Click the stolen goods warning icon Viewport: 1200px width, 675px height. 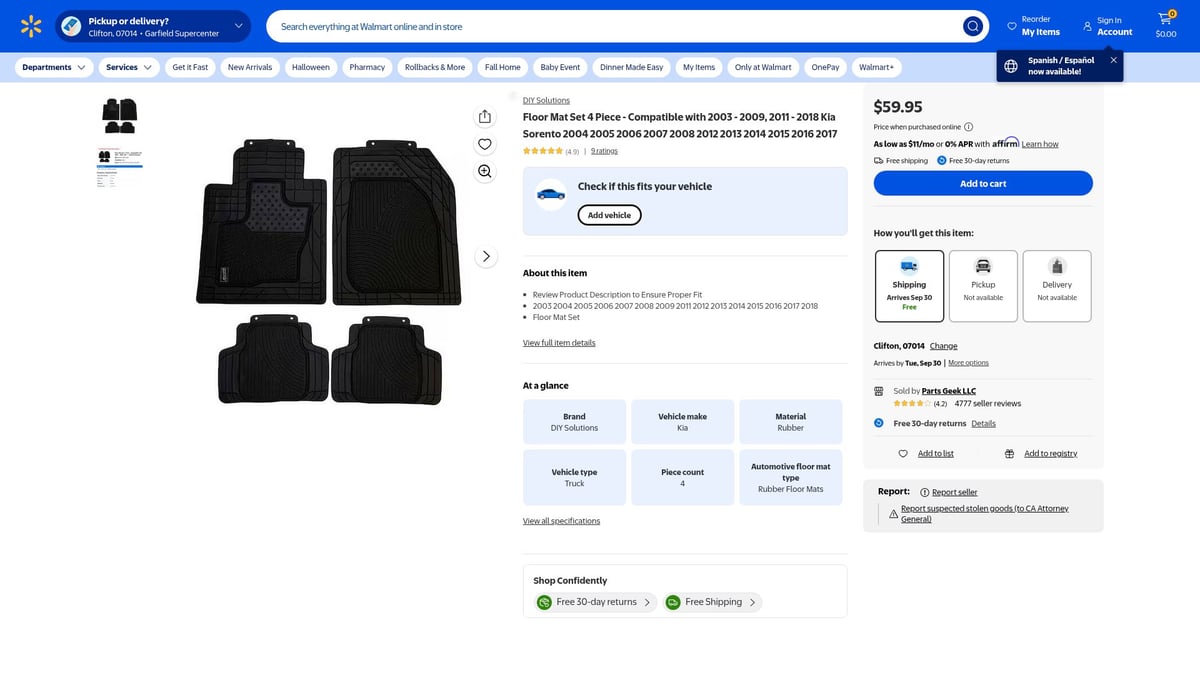893,514
